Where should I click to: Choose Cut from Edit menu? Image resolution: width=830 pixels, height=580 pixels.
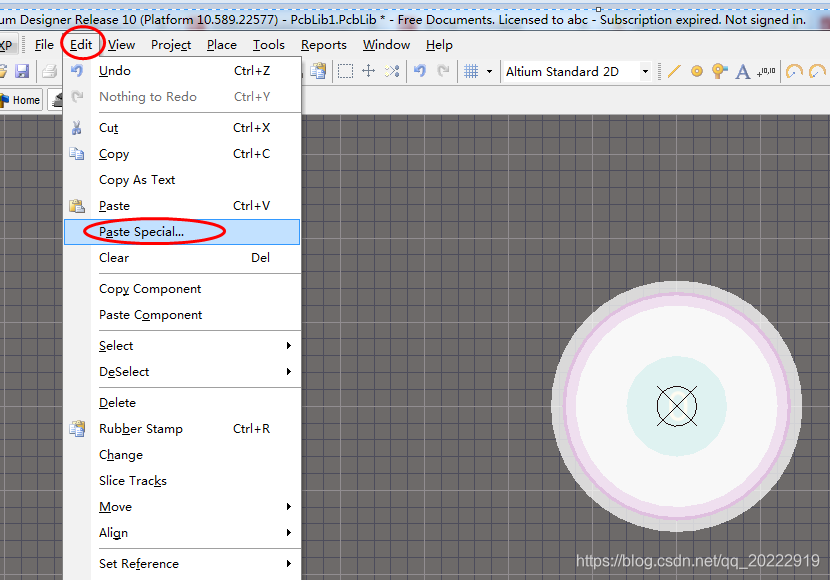coord(183,128)
